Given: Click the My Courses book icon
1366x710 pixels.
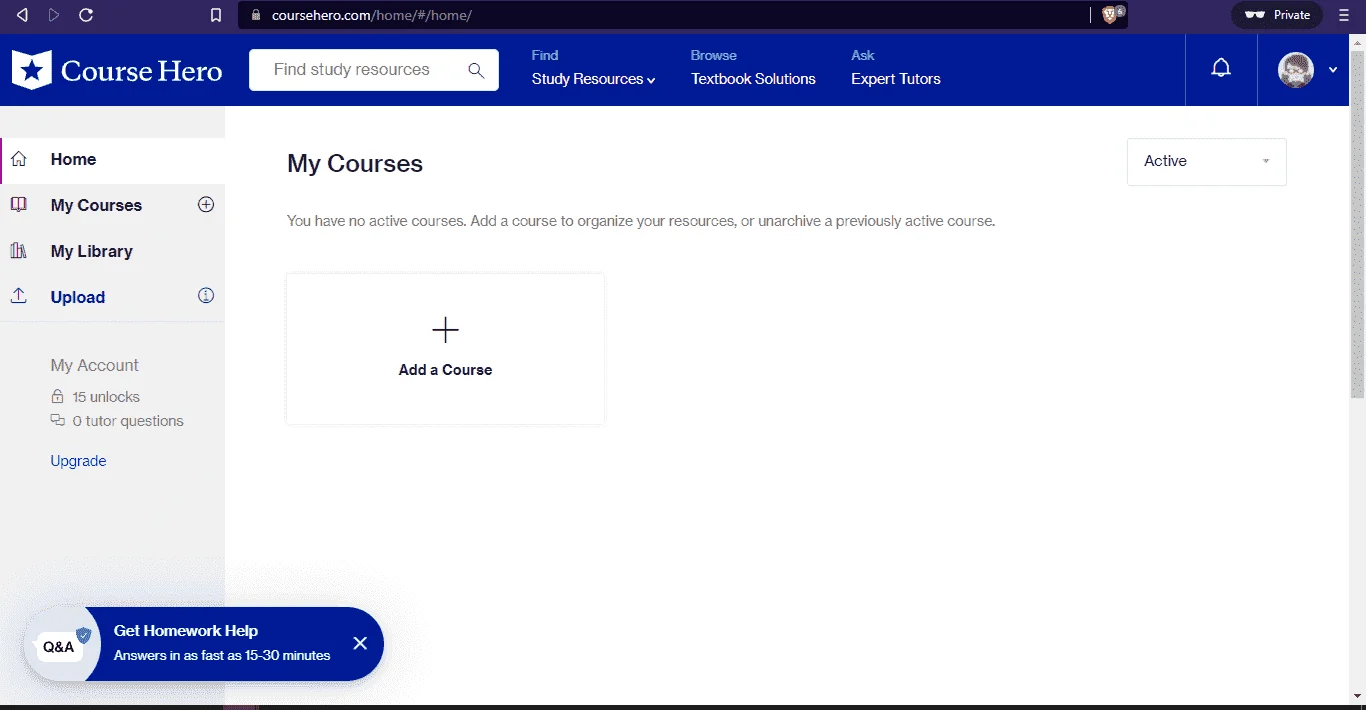Looking at the screenshot, I should point(18,204).
